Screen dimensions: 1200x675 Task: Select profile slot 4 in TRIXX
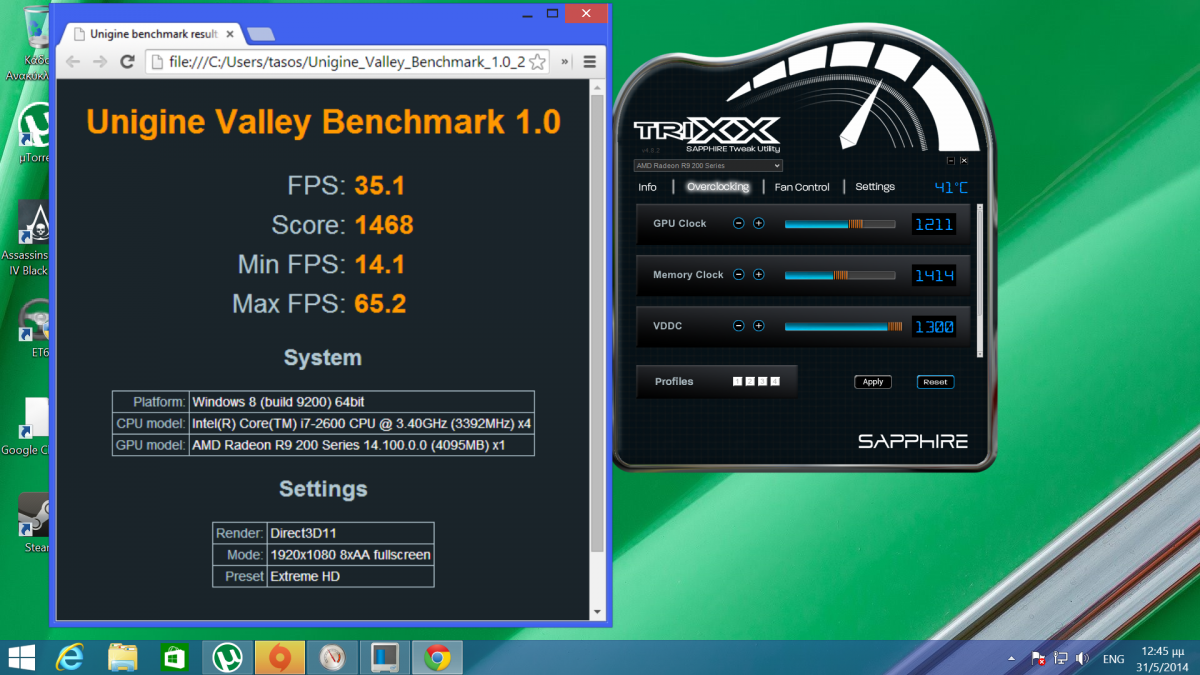775,381
